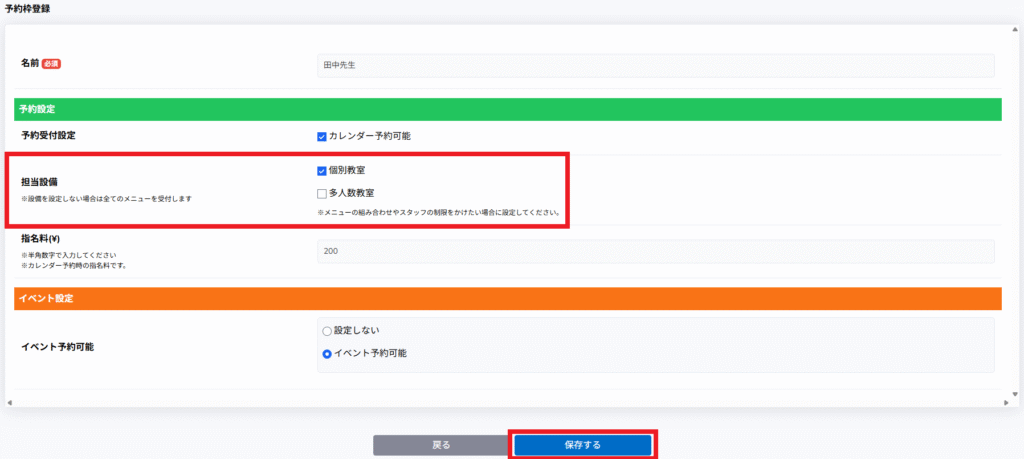This screenshot has height=459, width=1024.
Task: Uncheck the 個別教室 checkbox
Action: tap(322, 171)
